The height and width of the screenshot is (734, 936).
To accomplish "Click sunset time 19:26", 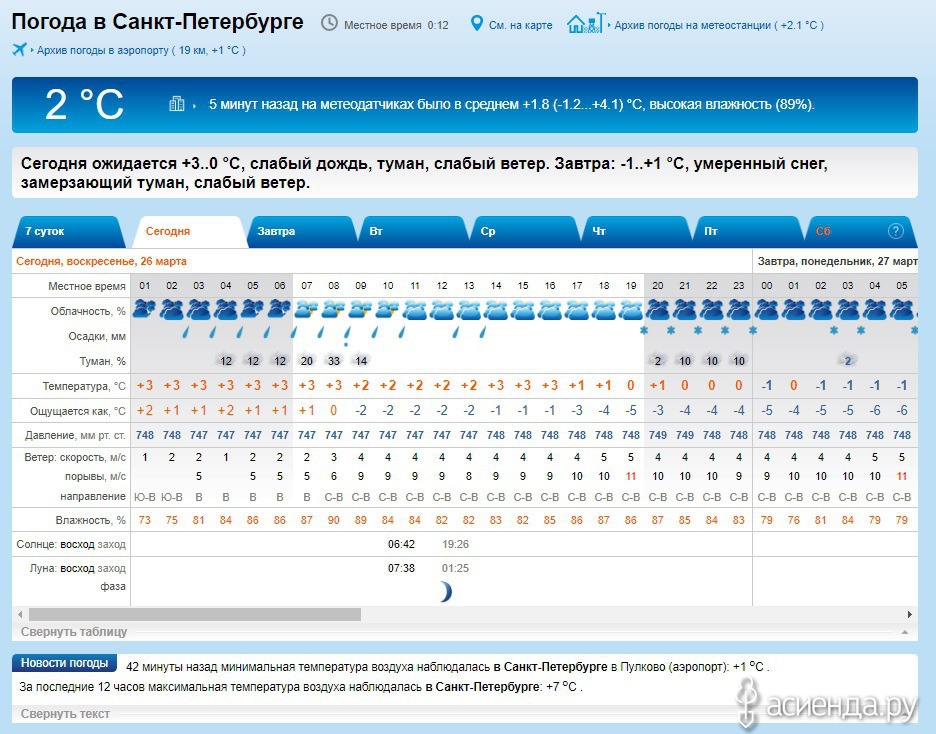I will (x=455, y=544).
